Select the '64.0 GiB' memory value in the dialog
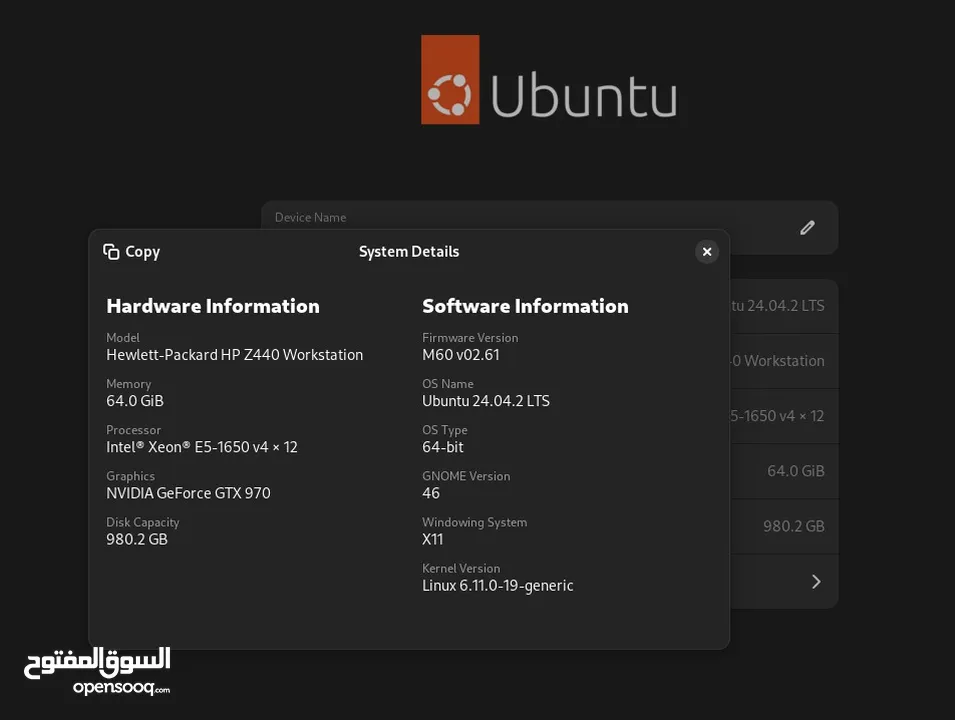955x720 pixels. [x=135, y=401]
